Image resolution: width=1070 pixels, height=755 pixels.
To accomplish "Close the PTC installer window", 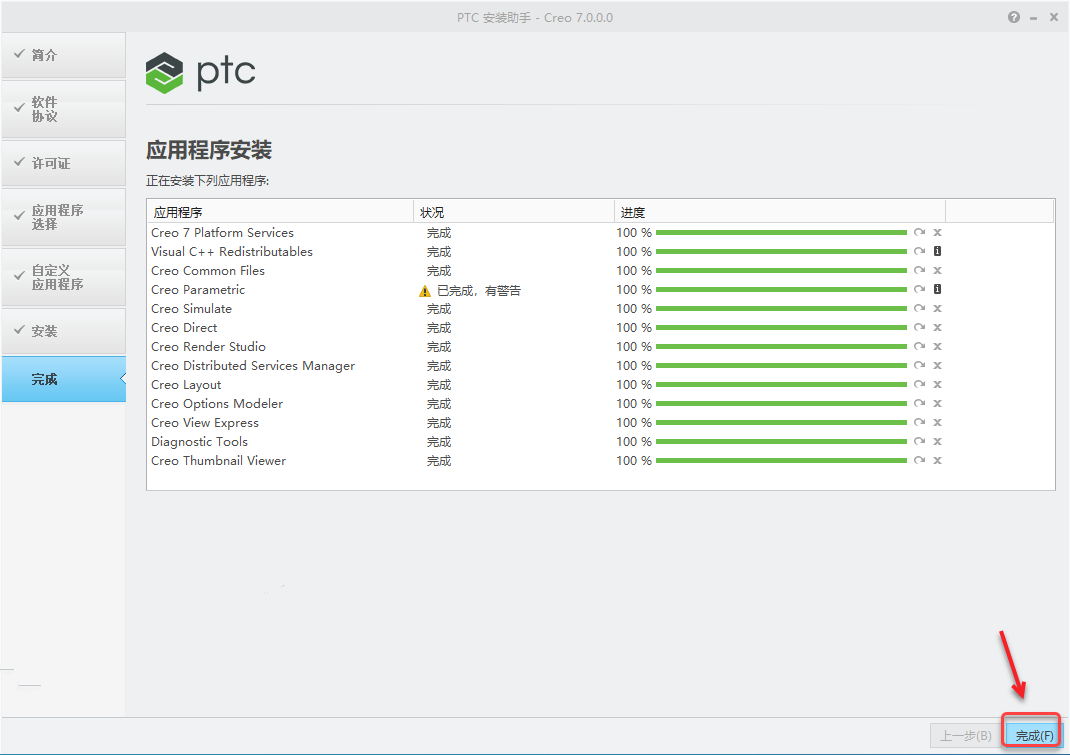I will 1054,17.
